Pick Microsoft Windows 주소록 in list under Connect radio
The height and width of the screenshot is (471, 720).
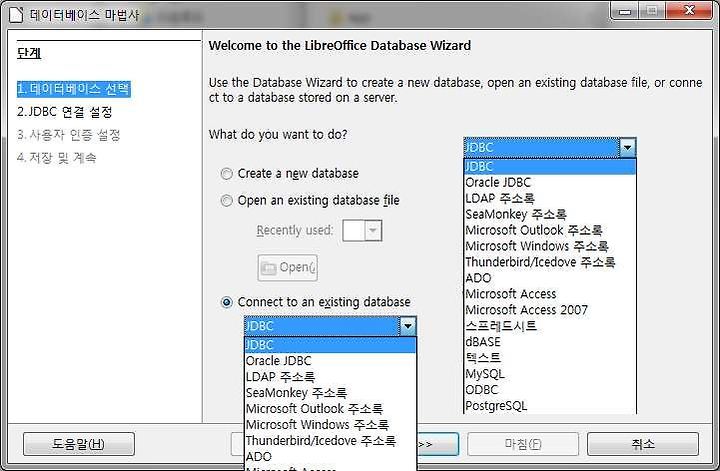tap(330, 425)
